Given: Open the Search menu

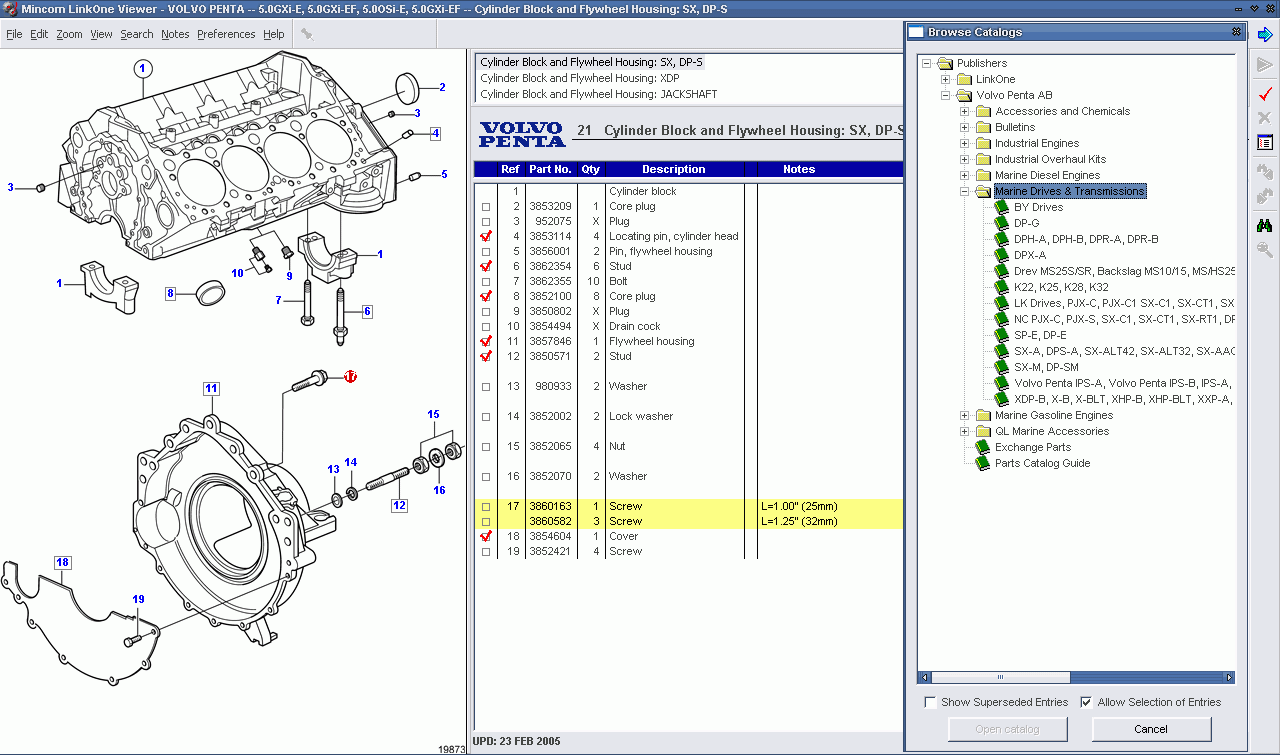Looking at the screenshot, I should [x=137, y=34].
